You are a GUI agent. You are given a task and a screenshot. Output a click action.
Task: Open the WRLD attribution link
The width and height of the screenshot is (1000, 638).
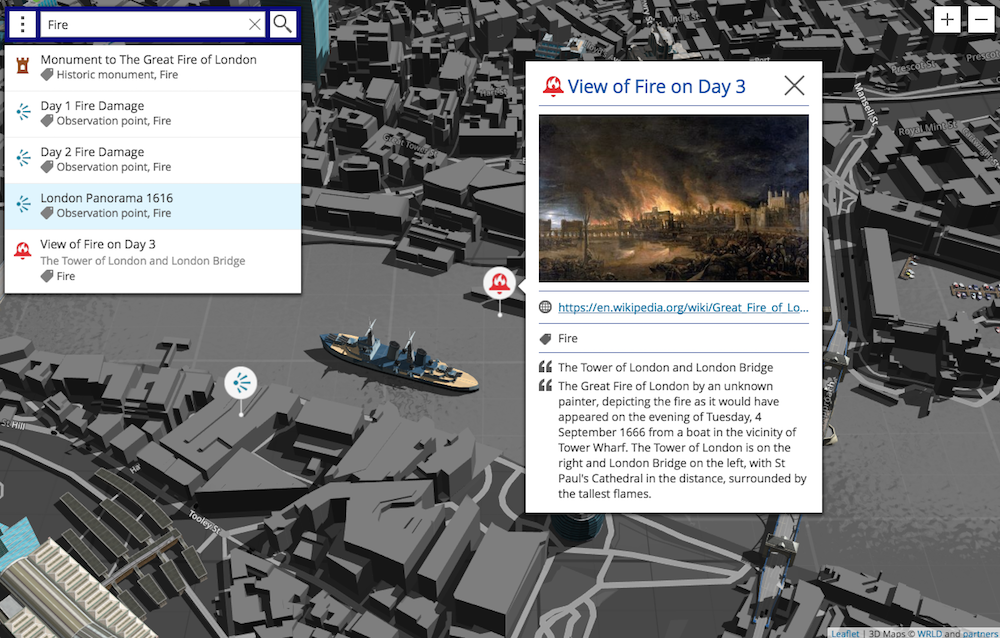[x=929, y=634]
